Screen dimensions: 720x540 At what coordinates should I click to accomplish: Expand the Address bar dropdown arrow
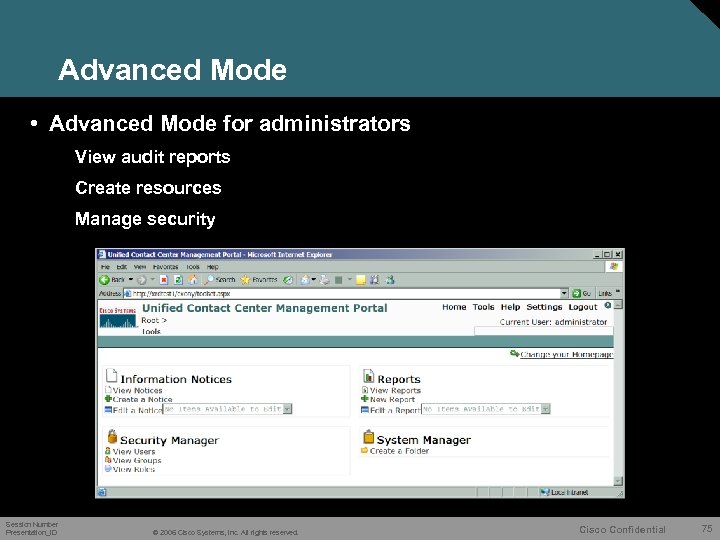click(564, 293)
